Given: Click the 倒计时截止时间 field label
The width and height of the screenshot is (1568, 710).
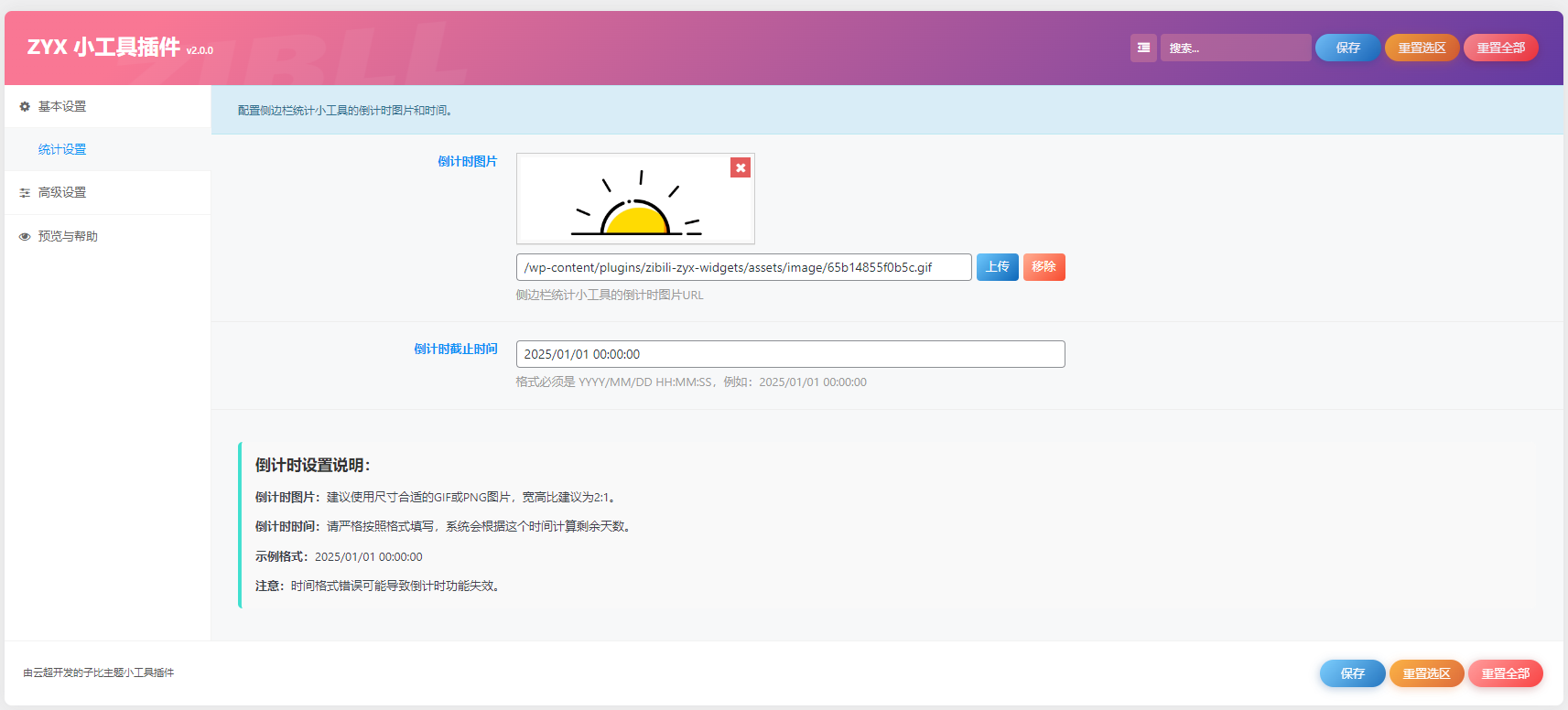Looking at the screenshot, I should pyautogui.click(x=455, y=350).
